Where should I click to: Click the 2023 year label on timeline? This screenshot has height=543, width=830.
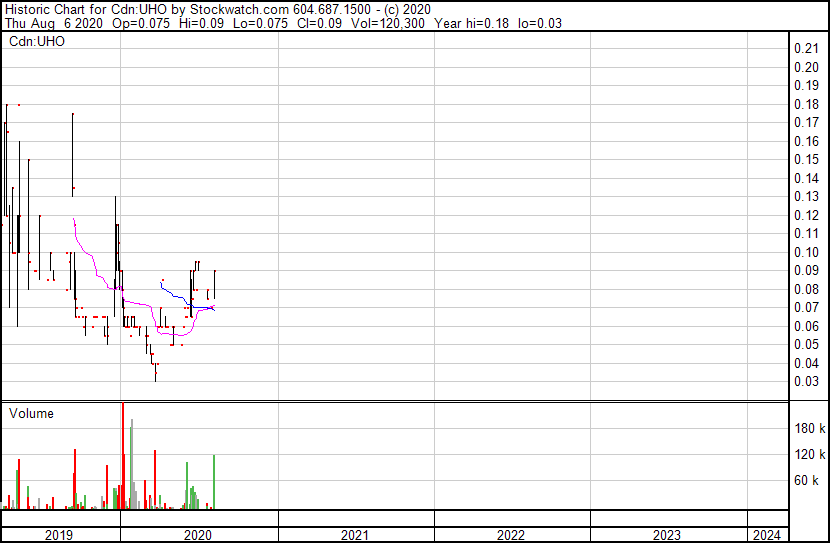point(667,535)
